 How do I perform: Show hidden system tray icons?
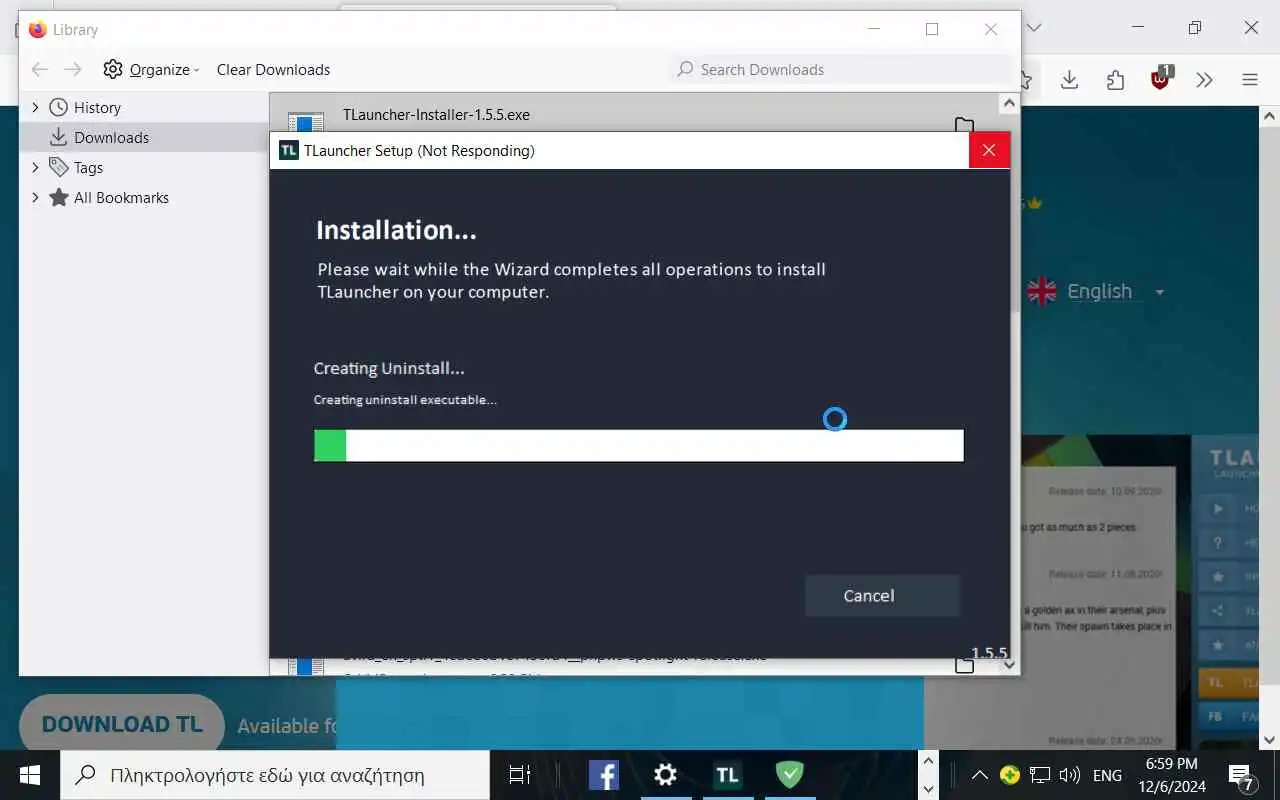[x=980, y=775]
